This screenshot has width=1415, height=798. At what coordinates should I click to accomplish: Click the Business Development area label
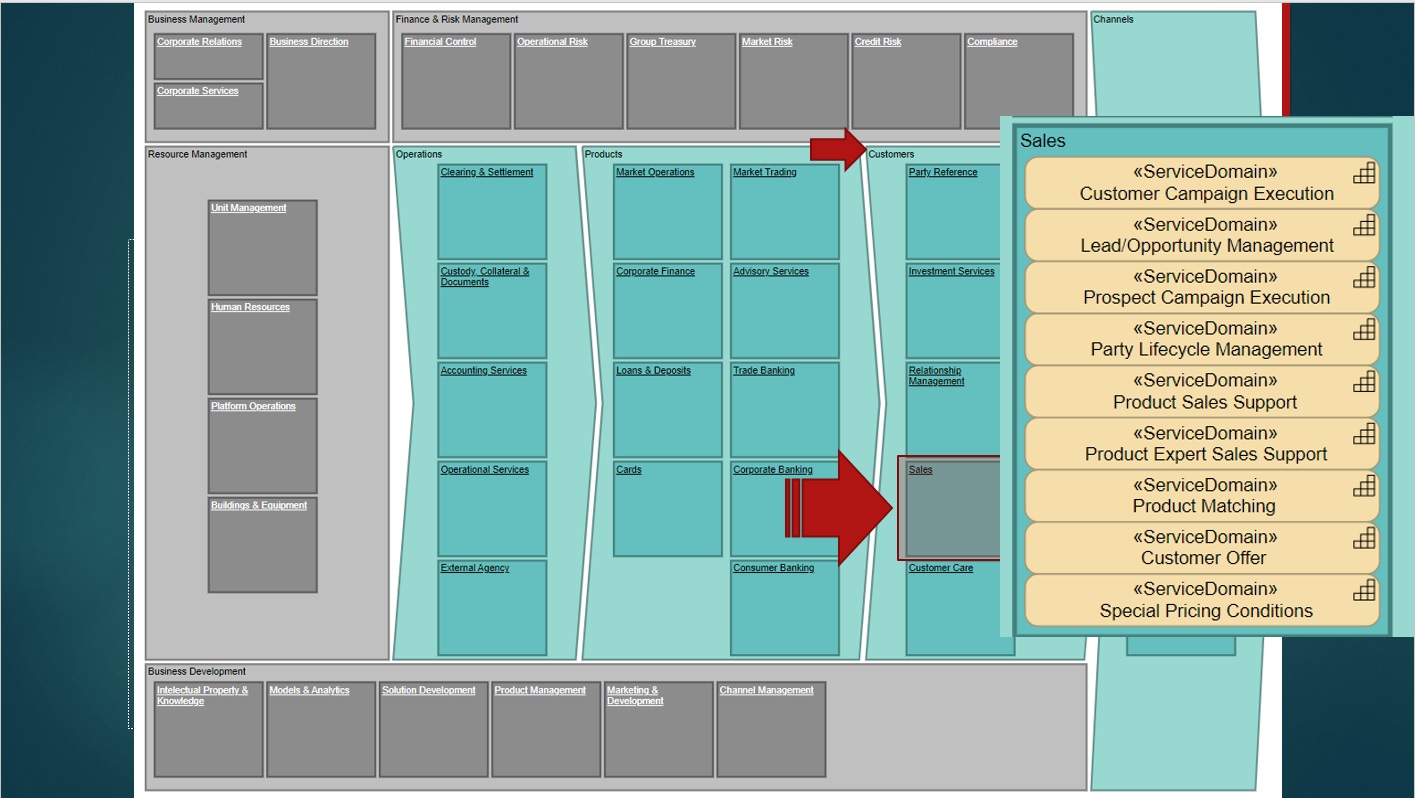tap(196, 671)
